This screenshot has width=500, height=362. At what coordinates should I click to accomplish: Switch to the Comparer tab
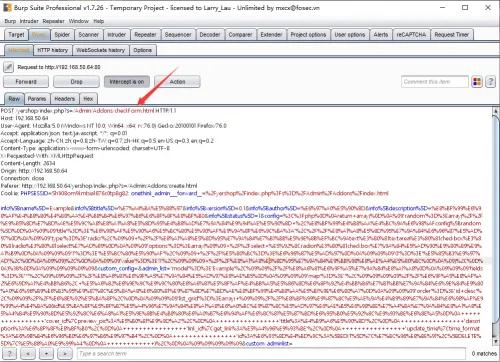(x=240, y=35)
